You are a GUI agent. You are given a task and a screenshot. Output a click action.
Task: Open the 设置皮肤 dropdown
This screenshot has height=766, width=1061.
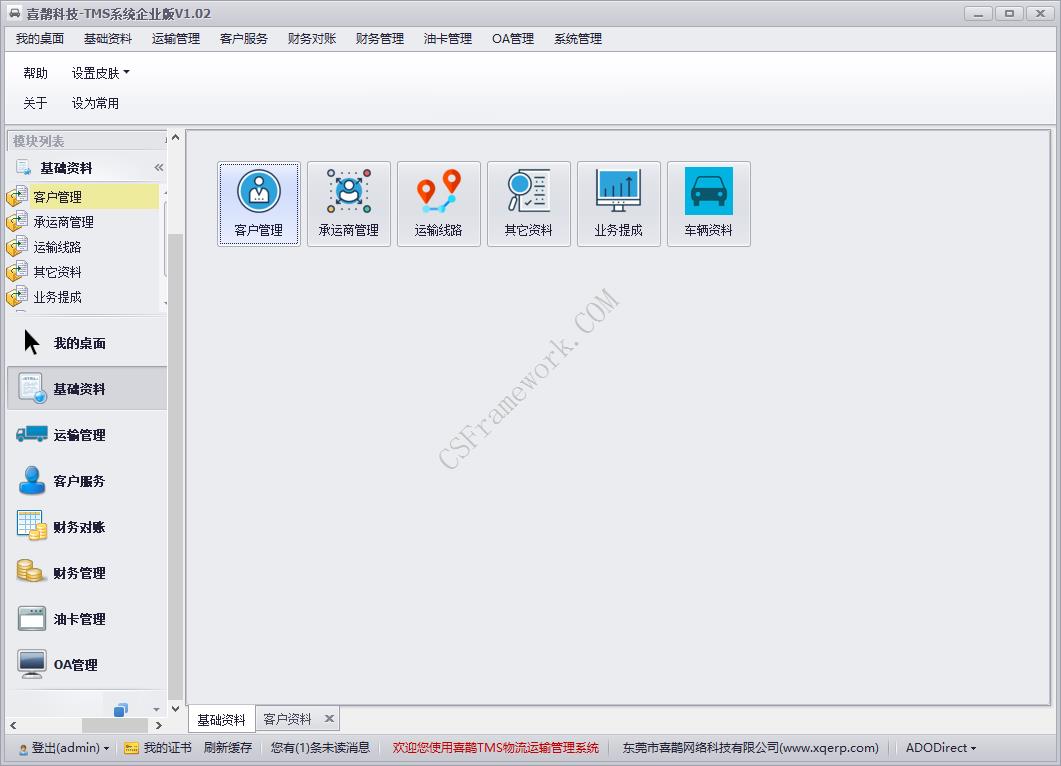click(98, 72)
